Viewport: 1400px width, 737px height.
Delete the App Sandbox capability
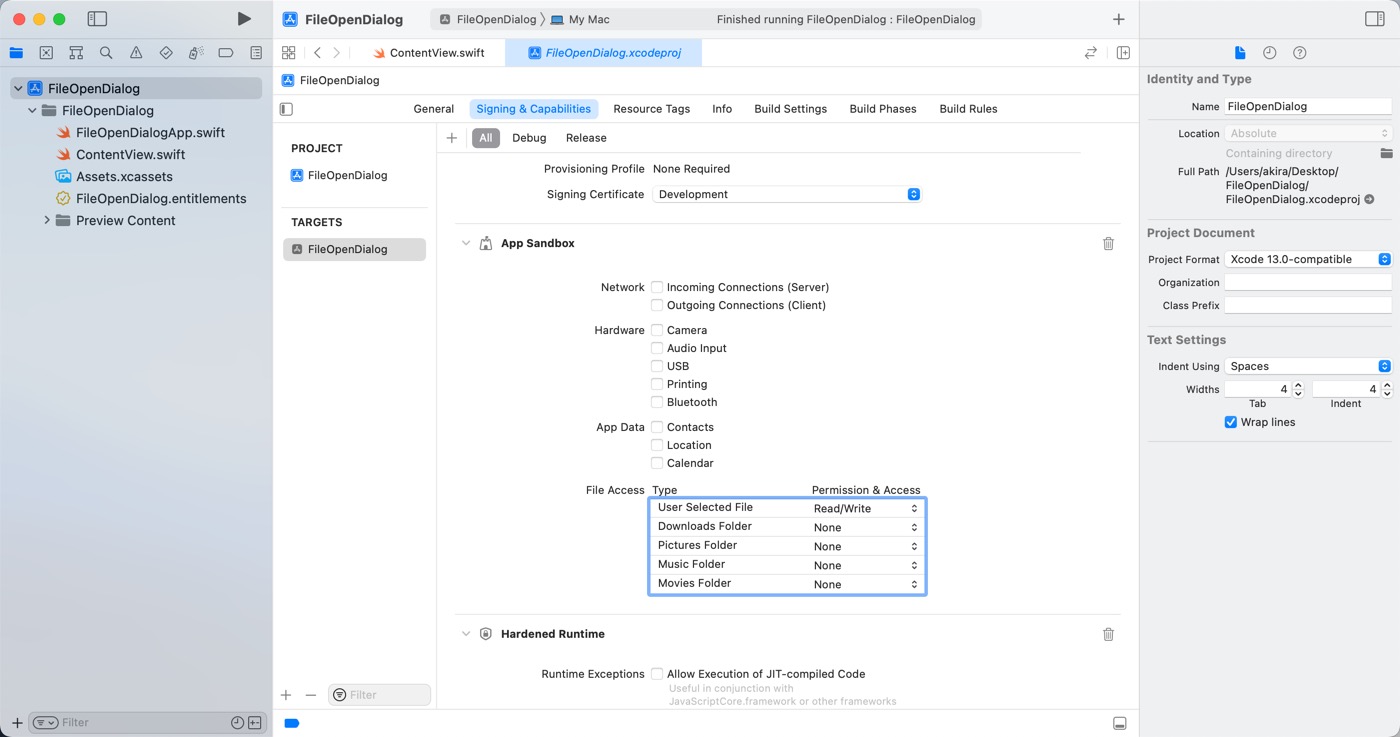click(x=1108, y=243)
